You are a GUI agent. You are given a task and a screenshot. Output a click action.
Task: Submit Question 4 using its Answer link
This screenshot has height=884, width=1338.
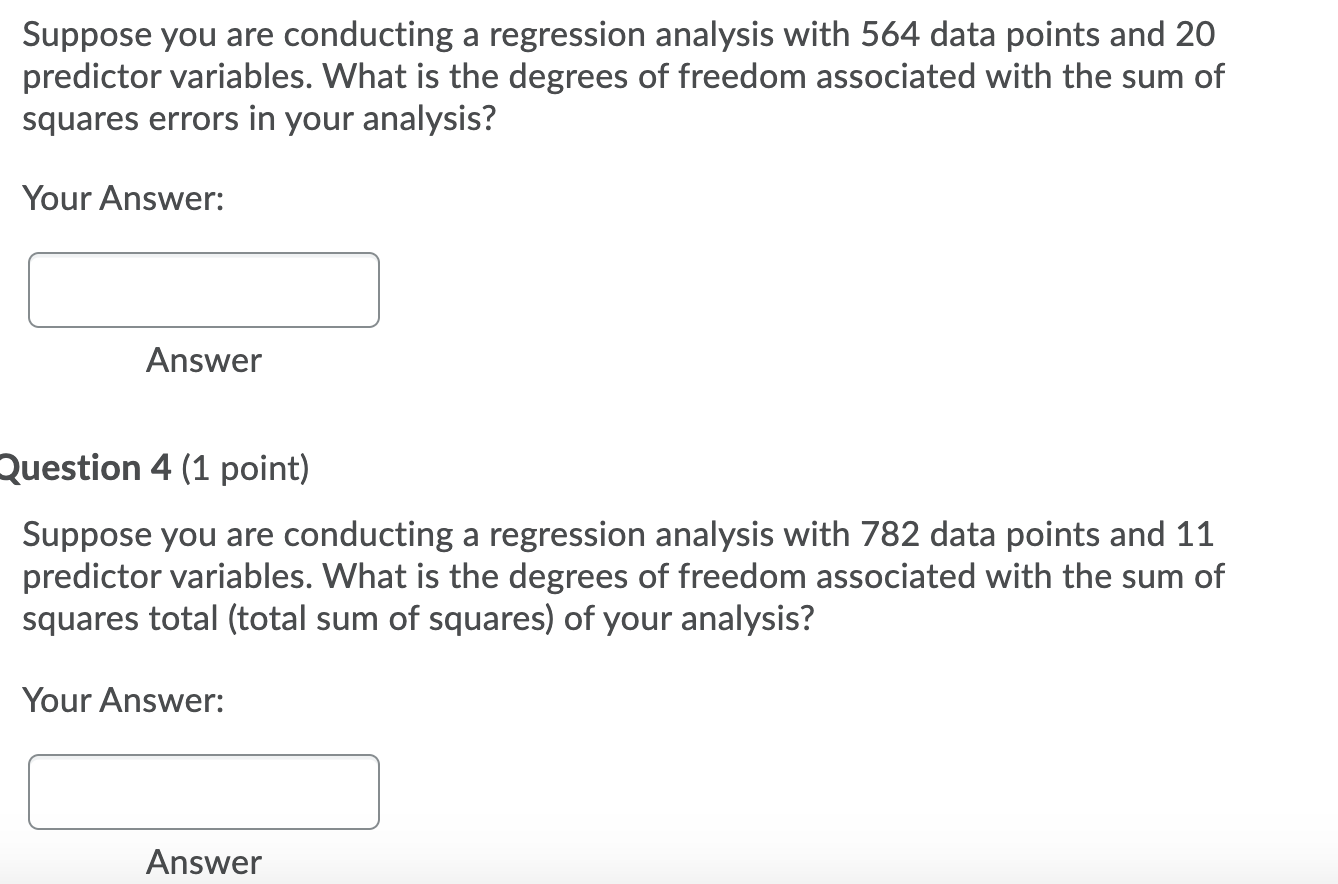(x=204, y=862)
